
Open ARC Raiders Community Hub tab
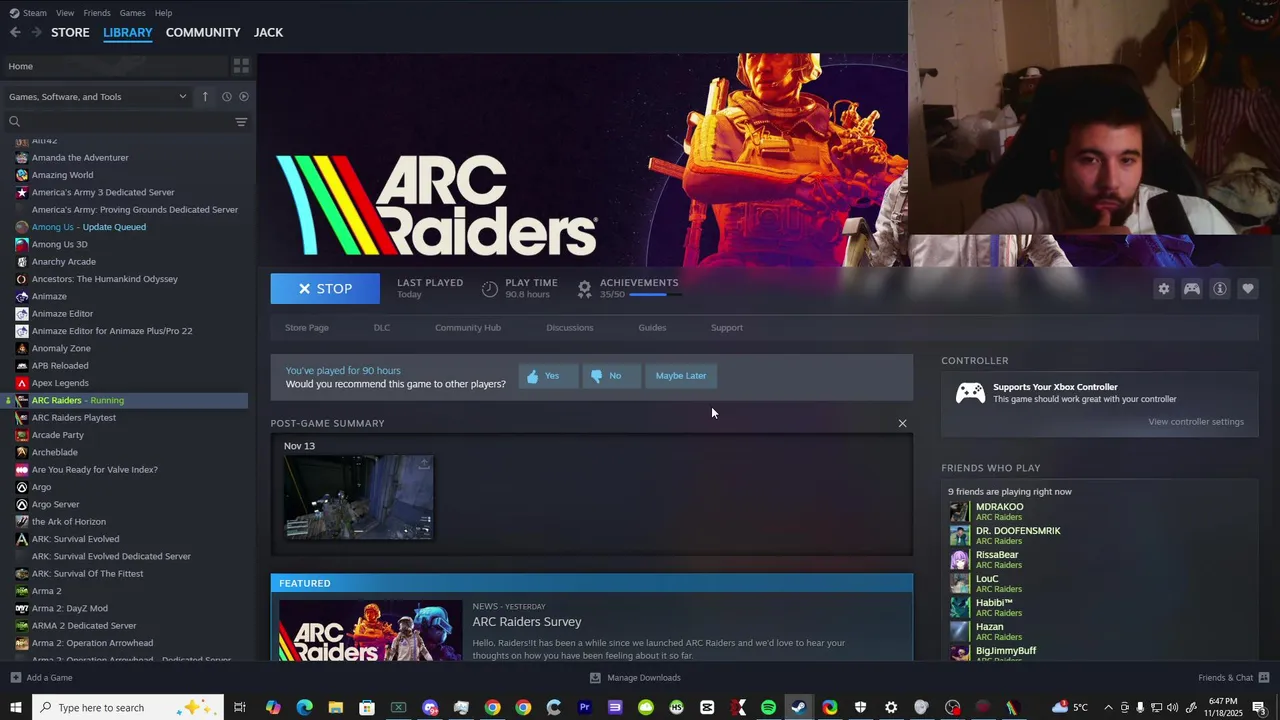pyautogui.click(x=468, y=328)
